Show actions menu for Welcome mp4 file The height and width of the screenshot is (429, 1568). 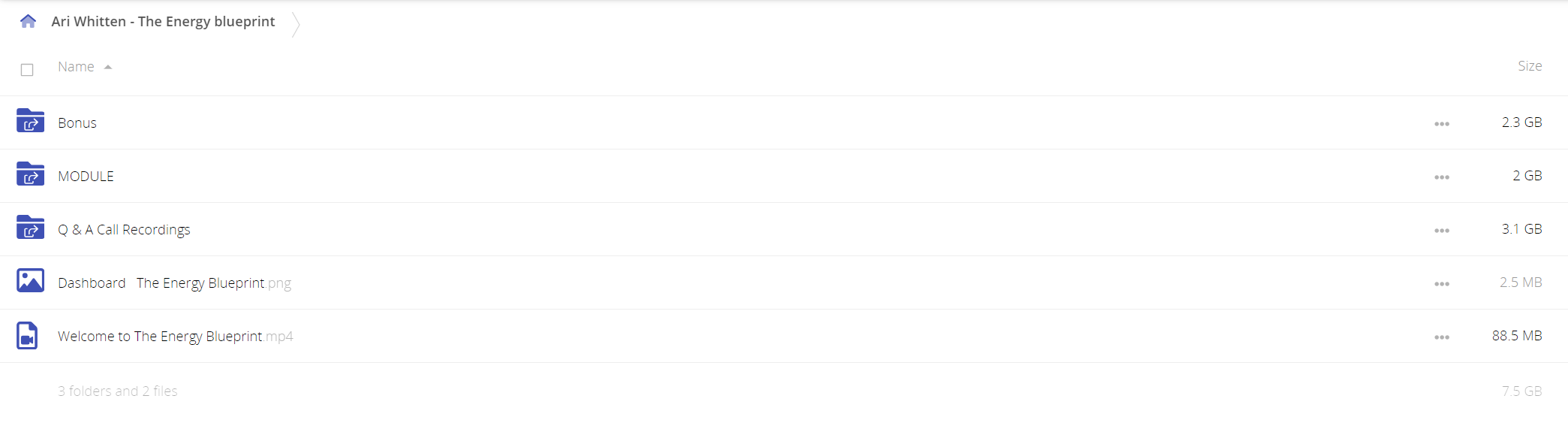pyautogui.click(x=1442, y=337)
